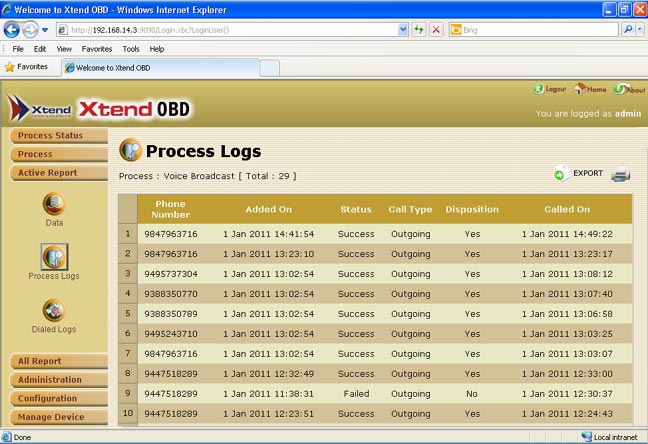Viewport: 648px width, 444px height.
Task: Select the Welcome to Xtend OBD tab
Action: pyautogui.click(x=160, y=68)
